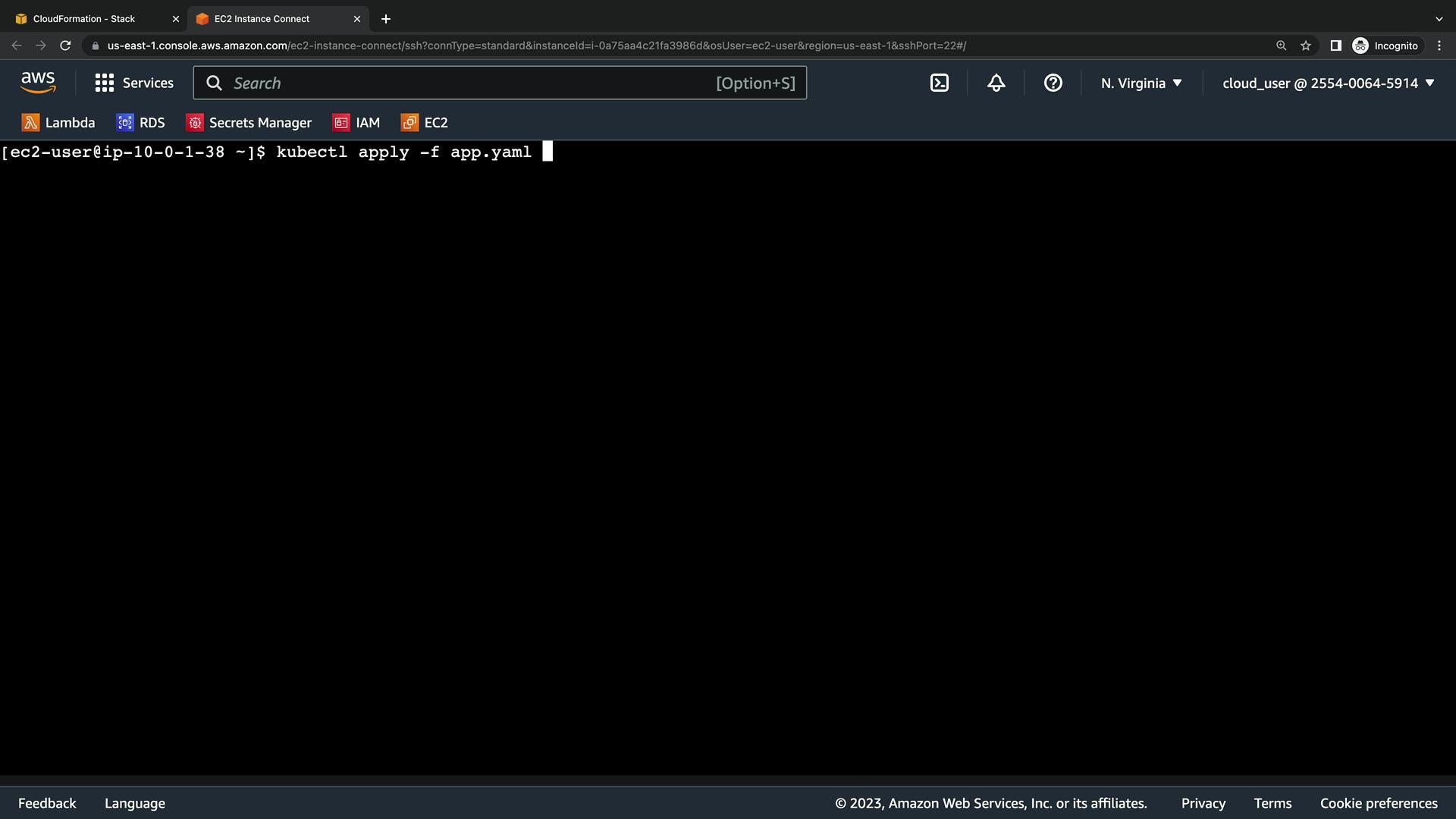This screenshot has width=1456, height=819.
Task: Expand the N. Virginia region dropdown
Action: pyautogui.click(x=1141, y=83)
